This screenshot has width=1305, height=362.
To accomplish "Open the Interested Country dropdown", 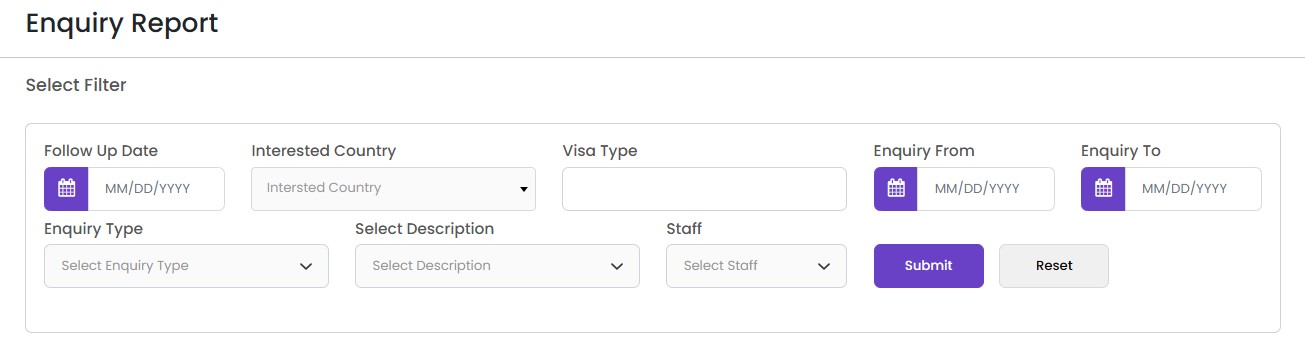I will [393, 188].
